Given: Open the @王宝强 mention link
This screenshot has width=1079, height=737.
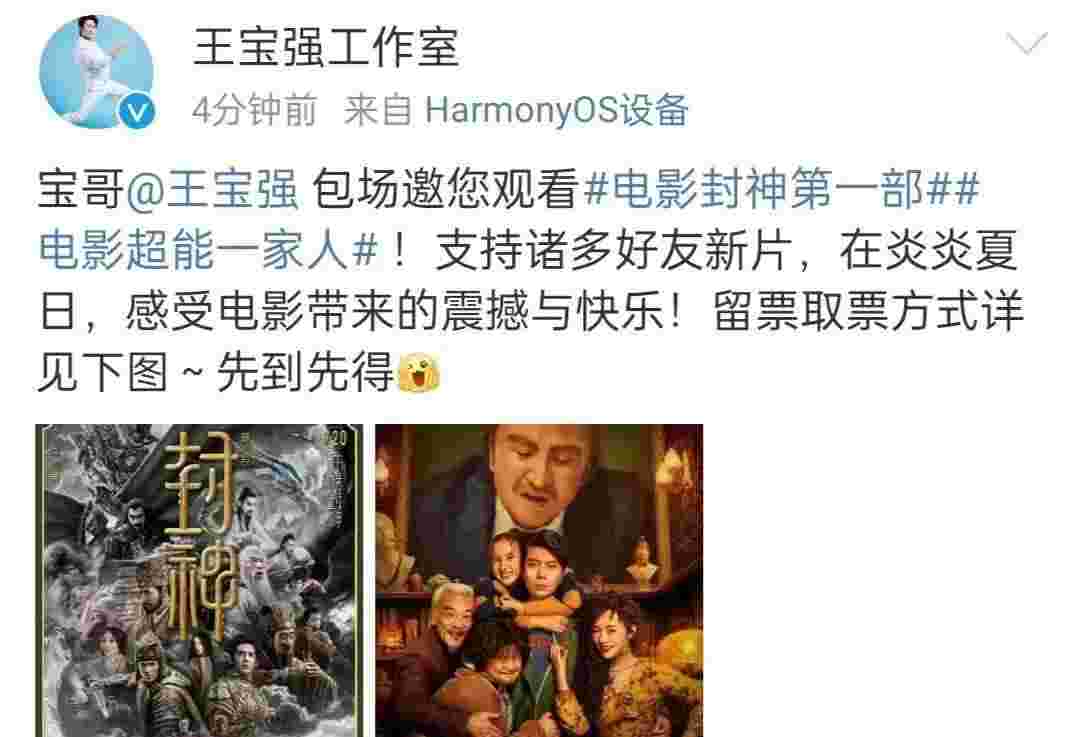Looking at the screenshot, I should click(x=213, y=189).
